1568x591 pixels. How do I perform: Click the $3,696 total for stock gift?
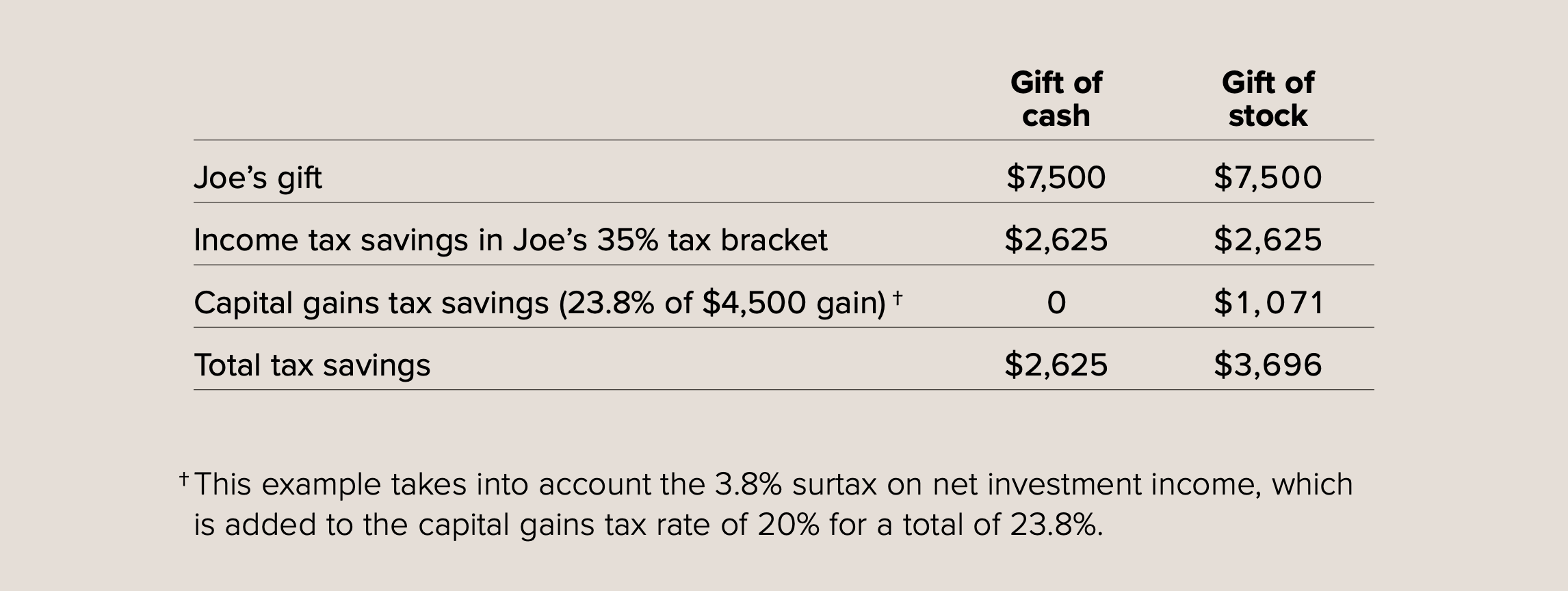click(x=1268, y=365)
